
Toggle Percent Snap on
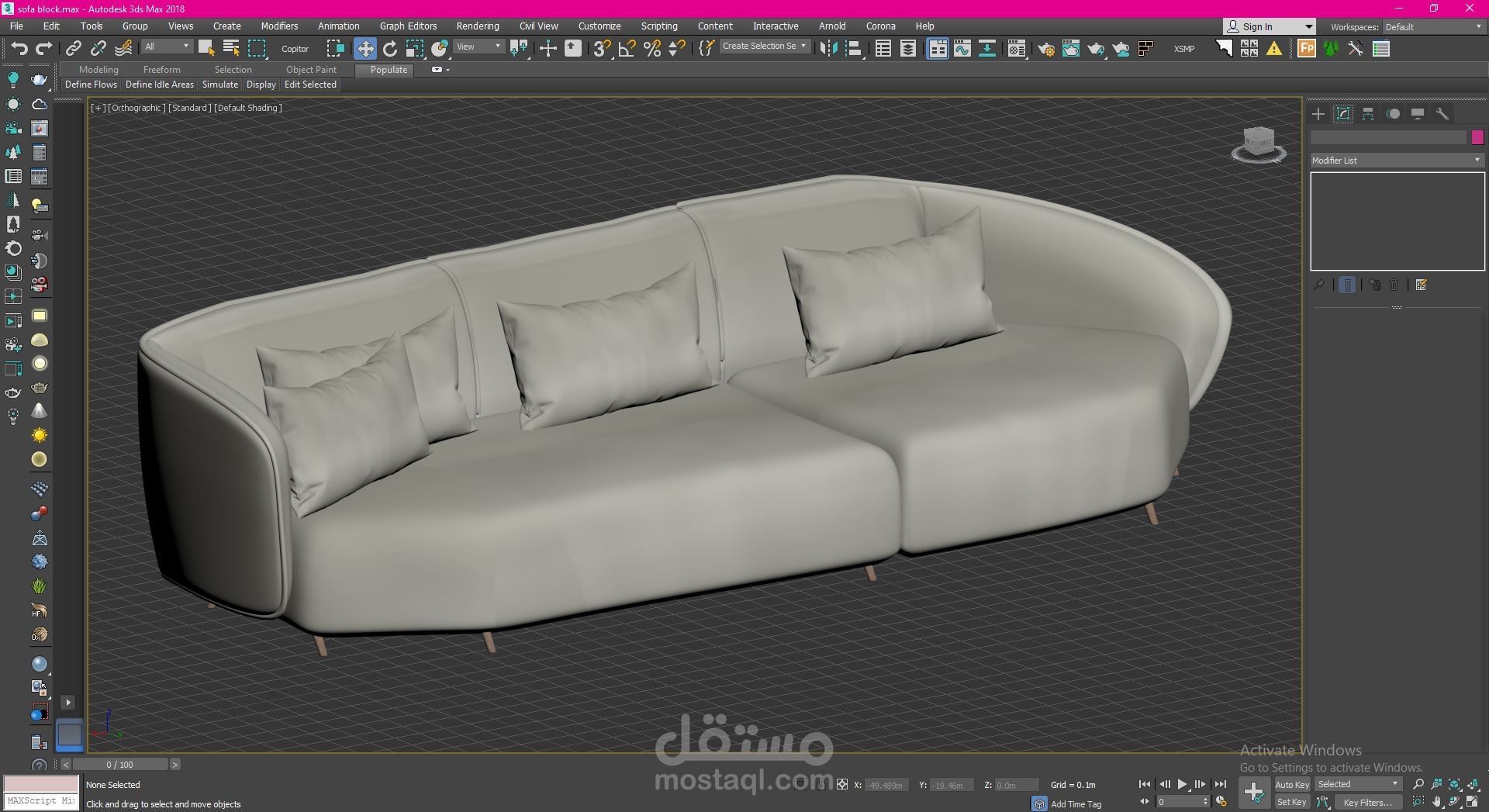652,49
